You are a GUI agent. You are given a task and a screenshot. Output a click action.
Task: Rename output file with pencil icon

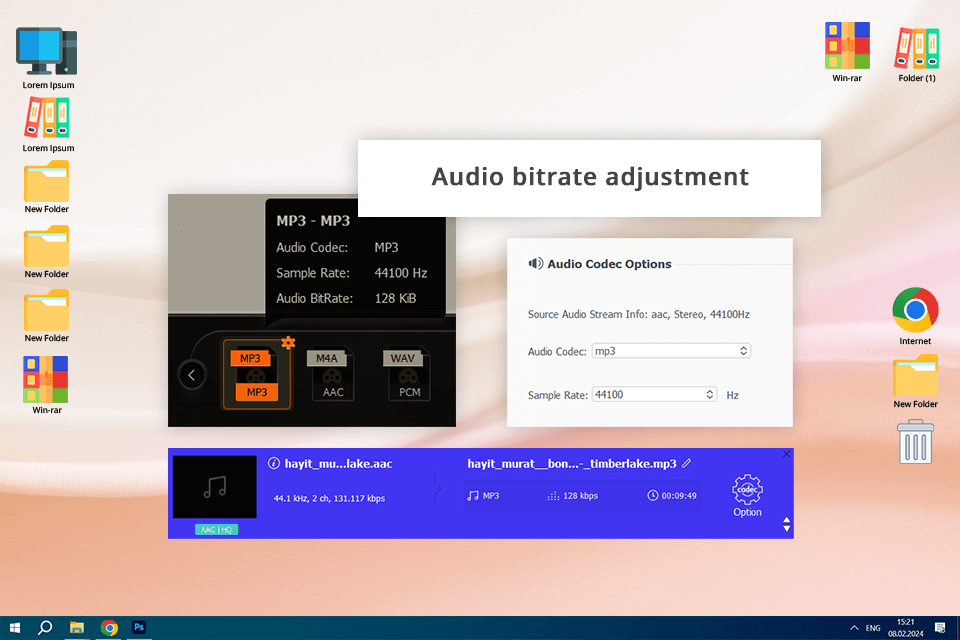click(687, 463)
